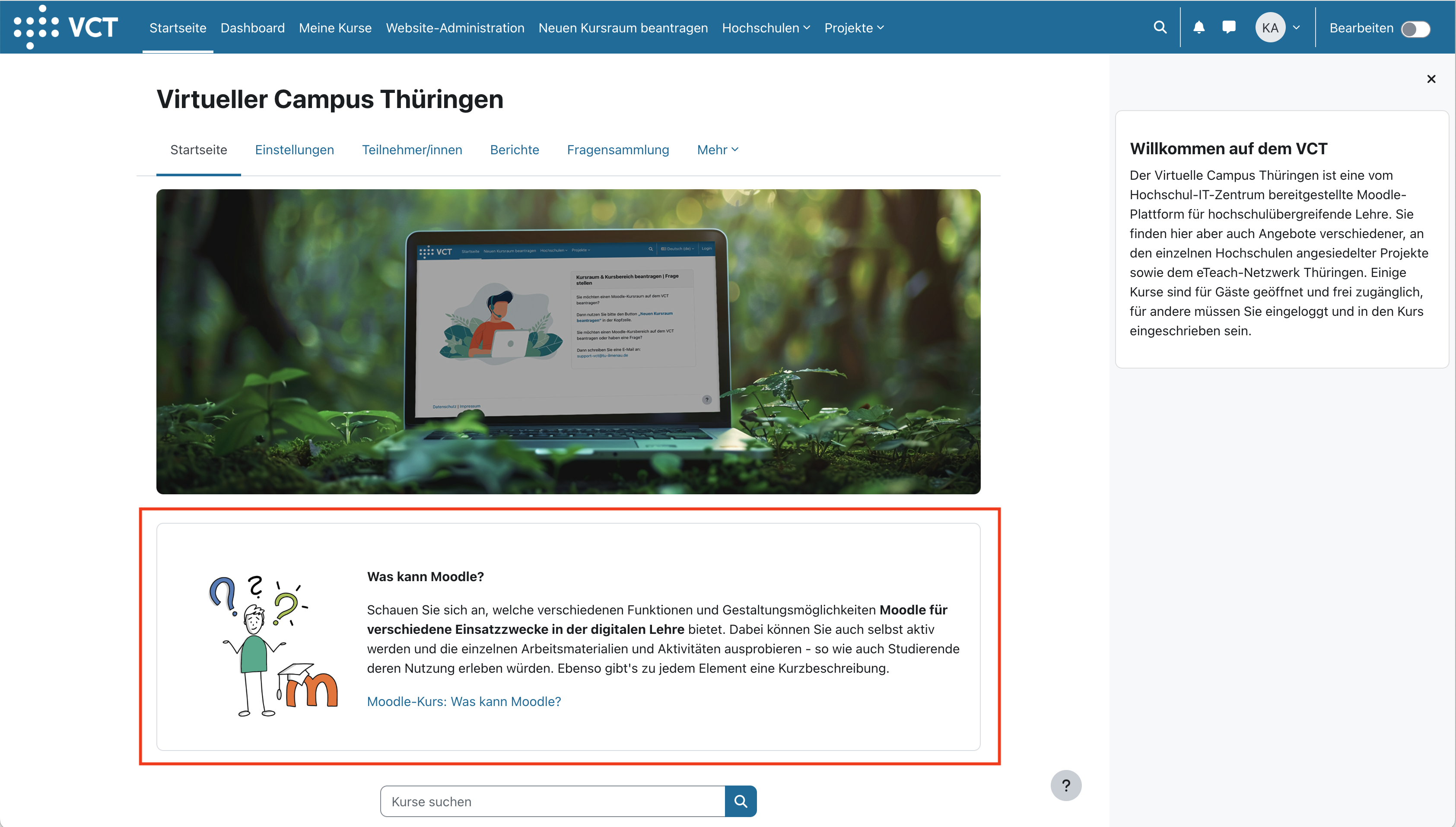Image resolution: width=1456 pixels, height=827 pixels.
Task: Open the Fragensammlung tab
Action: [x=617, y=149]
